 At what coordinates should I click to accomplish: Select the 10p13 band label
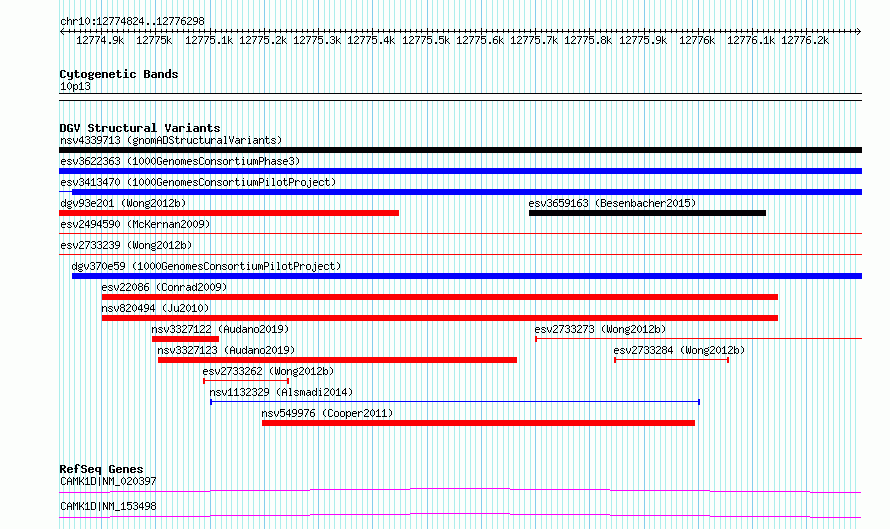75,86
